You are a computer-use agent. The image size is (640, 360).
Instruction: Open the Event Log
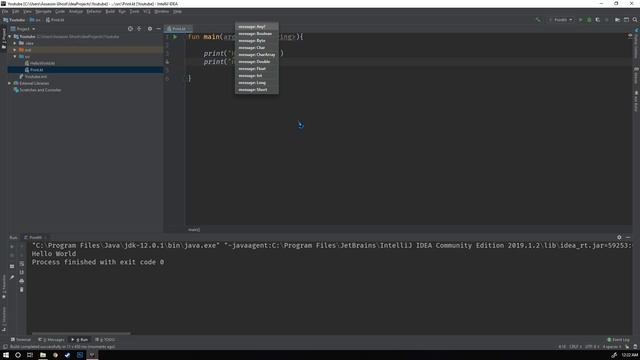(x=618, y=340)
